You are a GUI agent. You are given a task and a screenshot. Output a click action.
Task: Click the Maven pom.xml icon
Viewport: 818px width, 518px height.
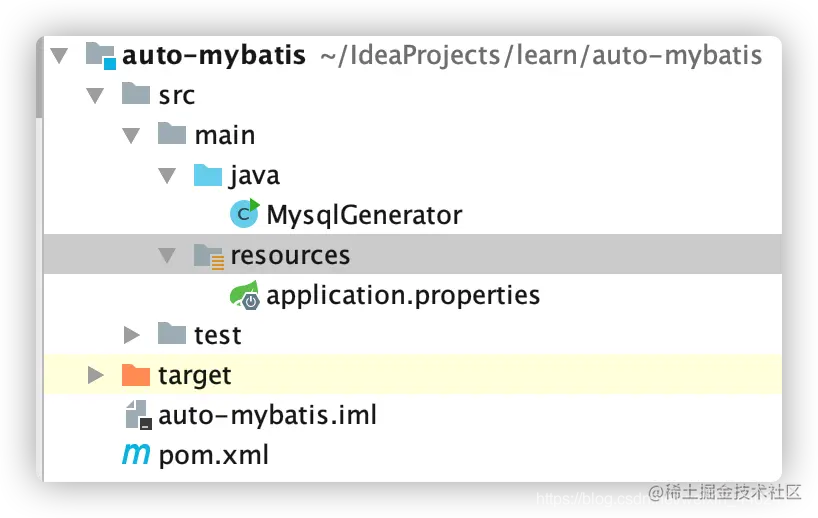136,454
